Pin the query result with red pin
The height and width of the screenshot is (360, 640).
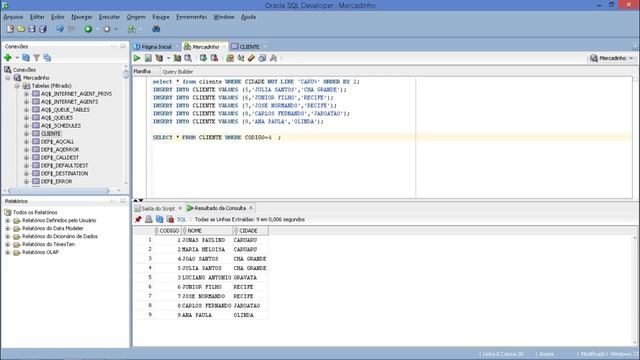pos(138,220)
